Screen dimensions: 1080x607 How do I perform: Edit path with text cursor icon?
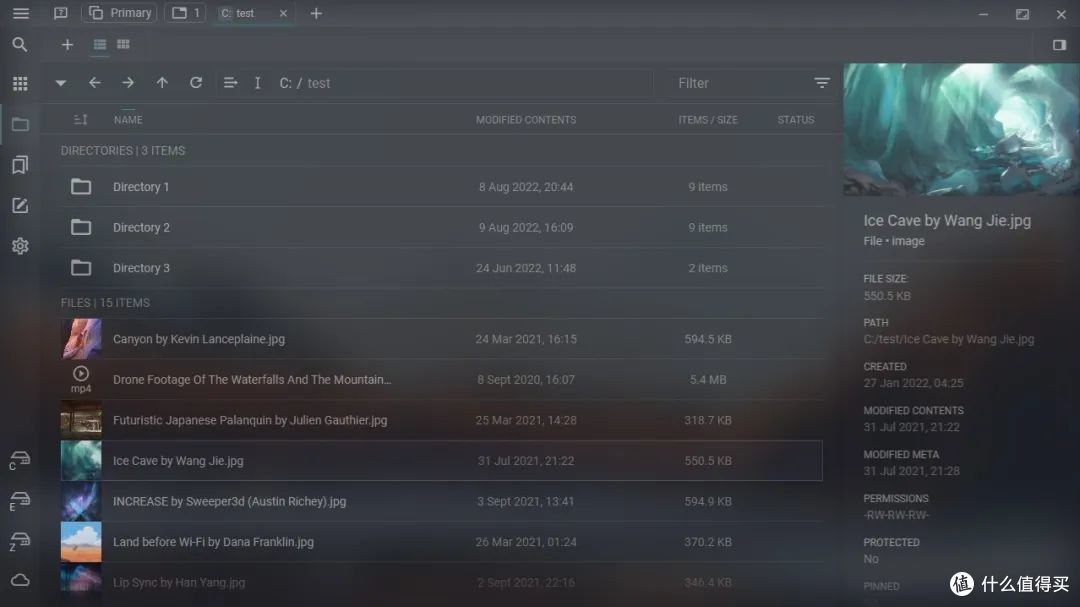(x=257, y=83)
